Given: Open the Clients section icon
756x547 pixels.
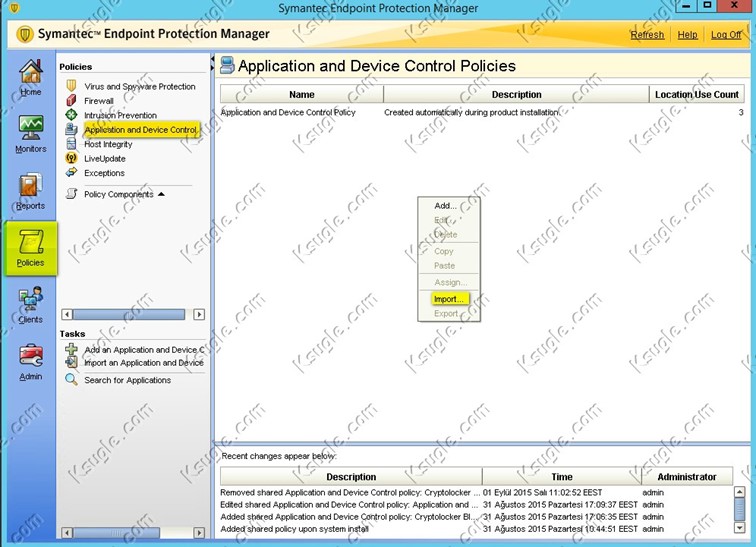Looking at the screenshot, I should click(x=31, y=298).
